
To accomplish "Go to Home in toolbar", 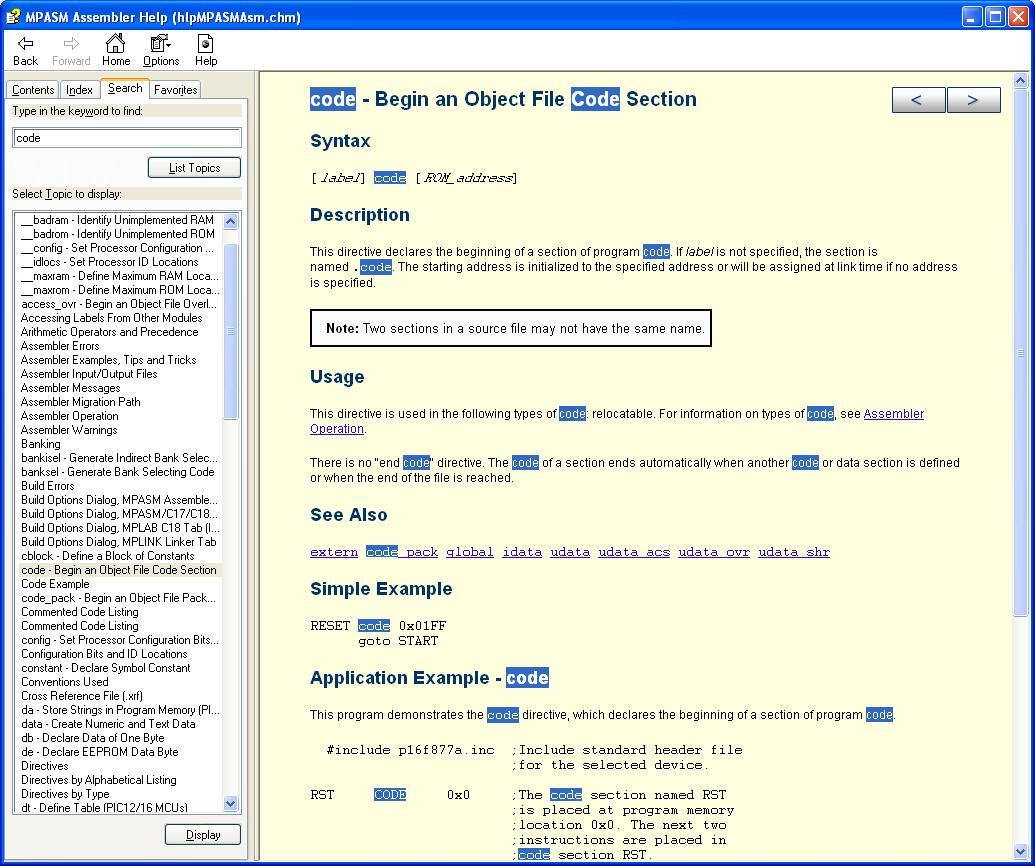I will click(x=116, y=50).
